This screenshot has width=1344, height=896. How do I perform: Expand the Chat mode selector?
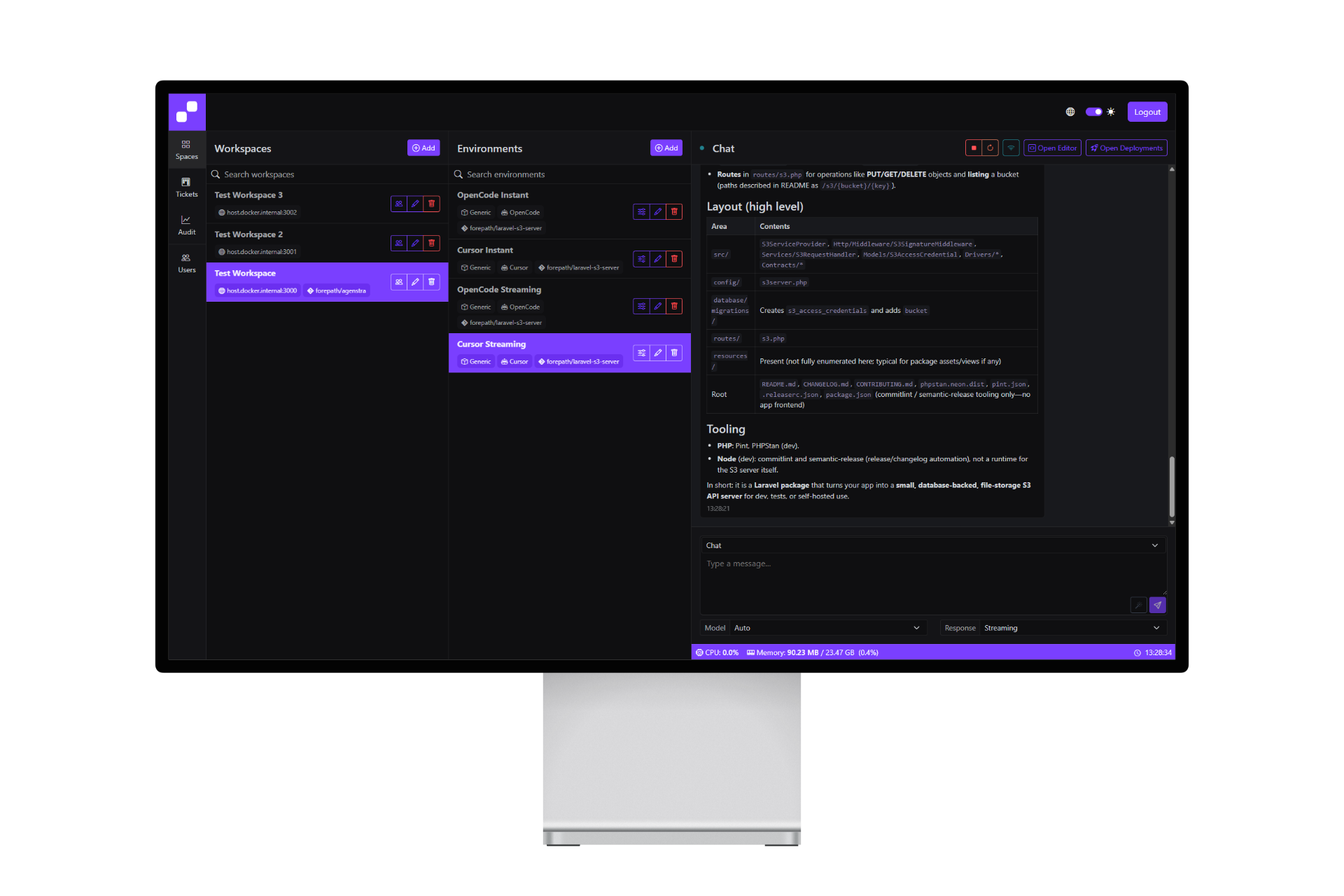point(932,545)
